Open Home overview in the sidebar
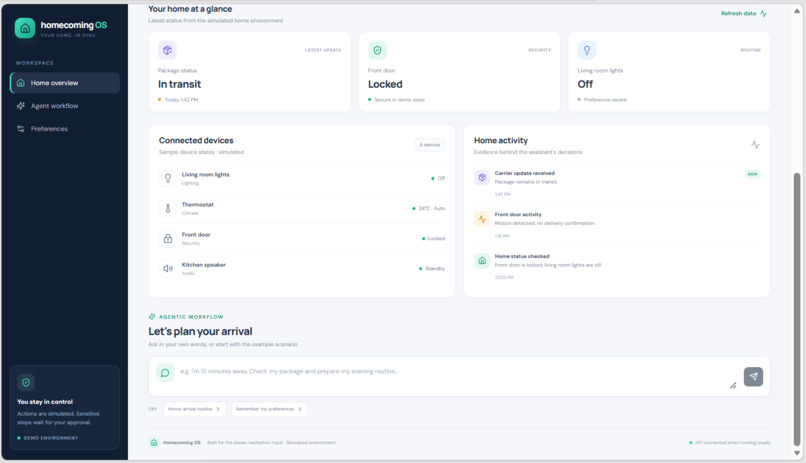 pyautogui.click(x=65, y=83)
